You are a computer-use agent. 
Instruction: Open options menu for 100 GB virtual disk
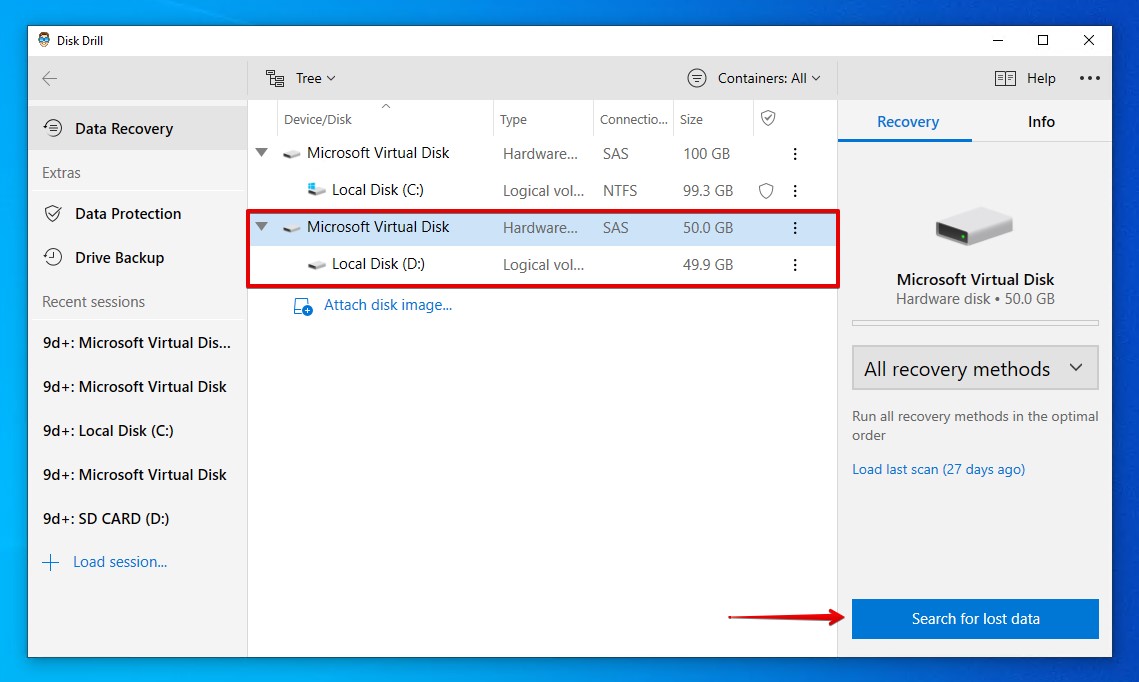(795, 154)
